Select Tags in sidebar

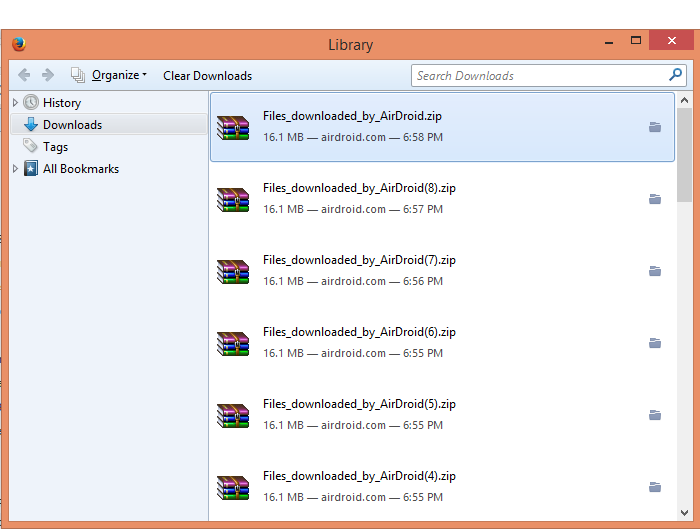click(55, 147)
